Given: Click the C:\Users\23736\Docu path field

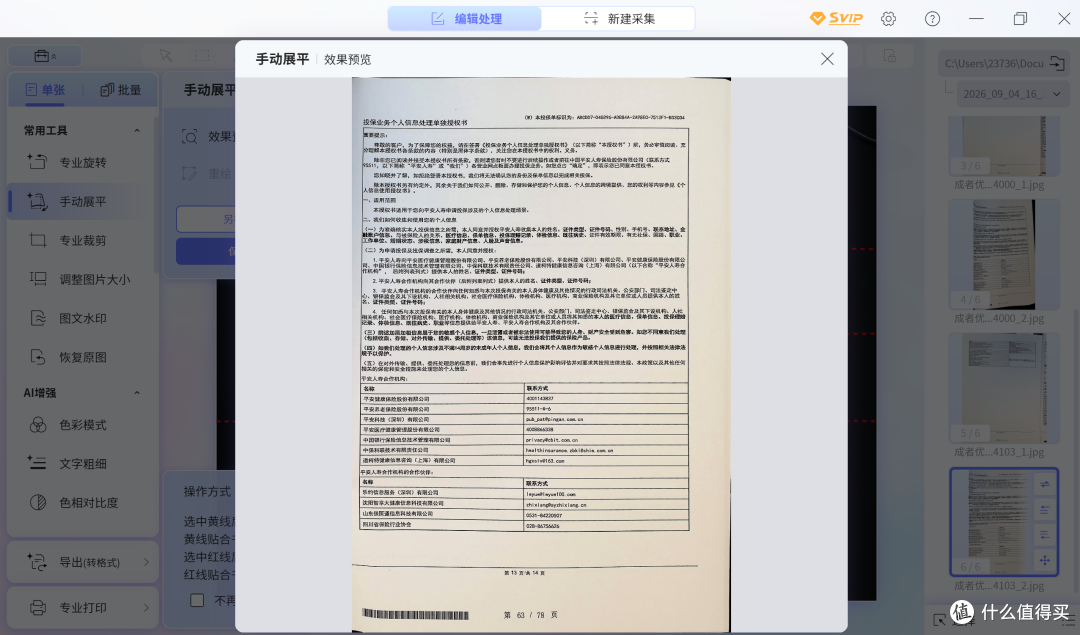Looking at the screenshot, I should (x=994, y=63).
